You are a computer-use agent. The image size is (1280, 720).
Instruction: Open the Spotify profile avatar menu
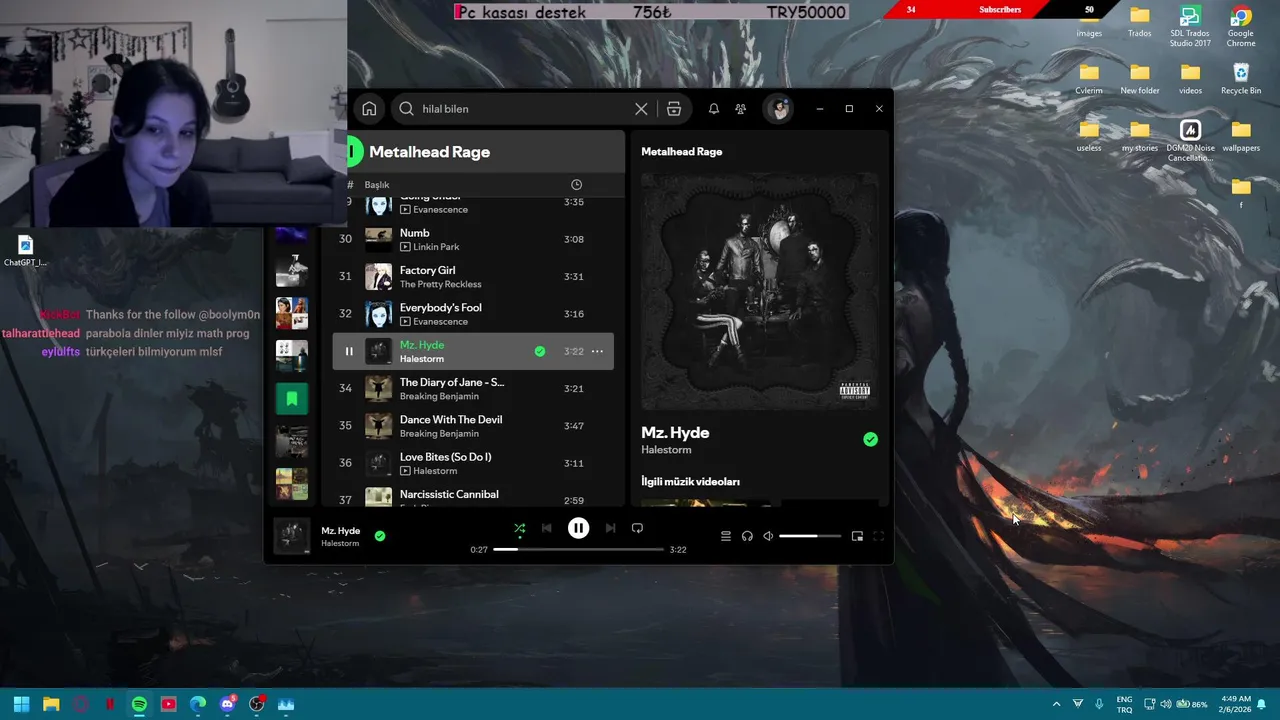tap(778, 109)
